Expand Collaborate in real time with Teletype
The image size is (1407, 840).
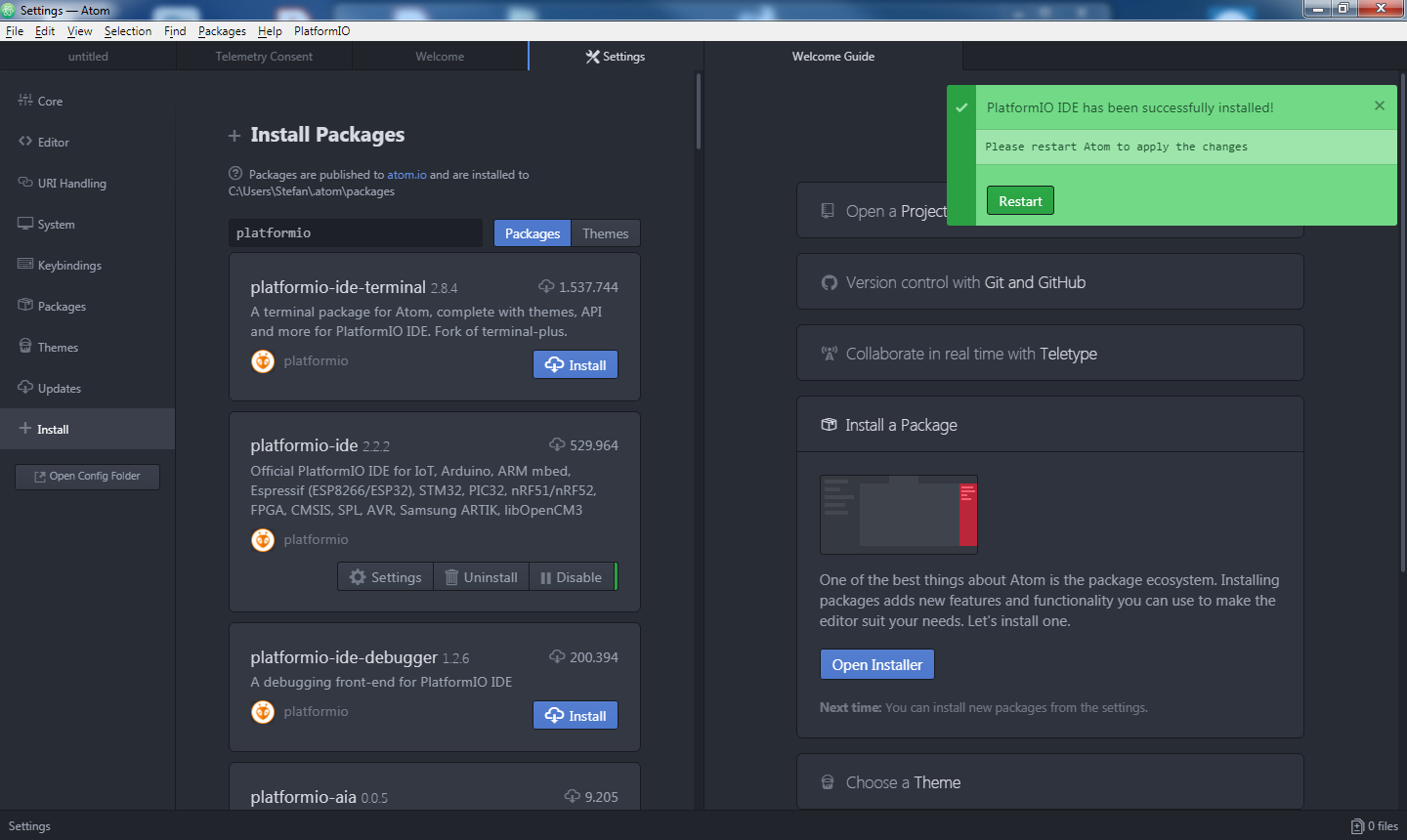click(x=1050, y=354)
